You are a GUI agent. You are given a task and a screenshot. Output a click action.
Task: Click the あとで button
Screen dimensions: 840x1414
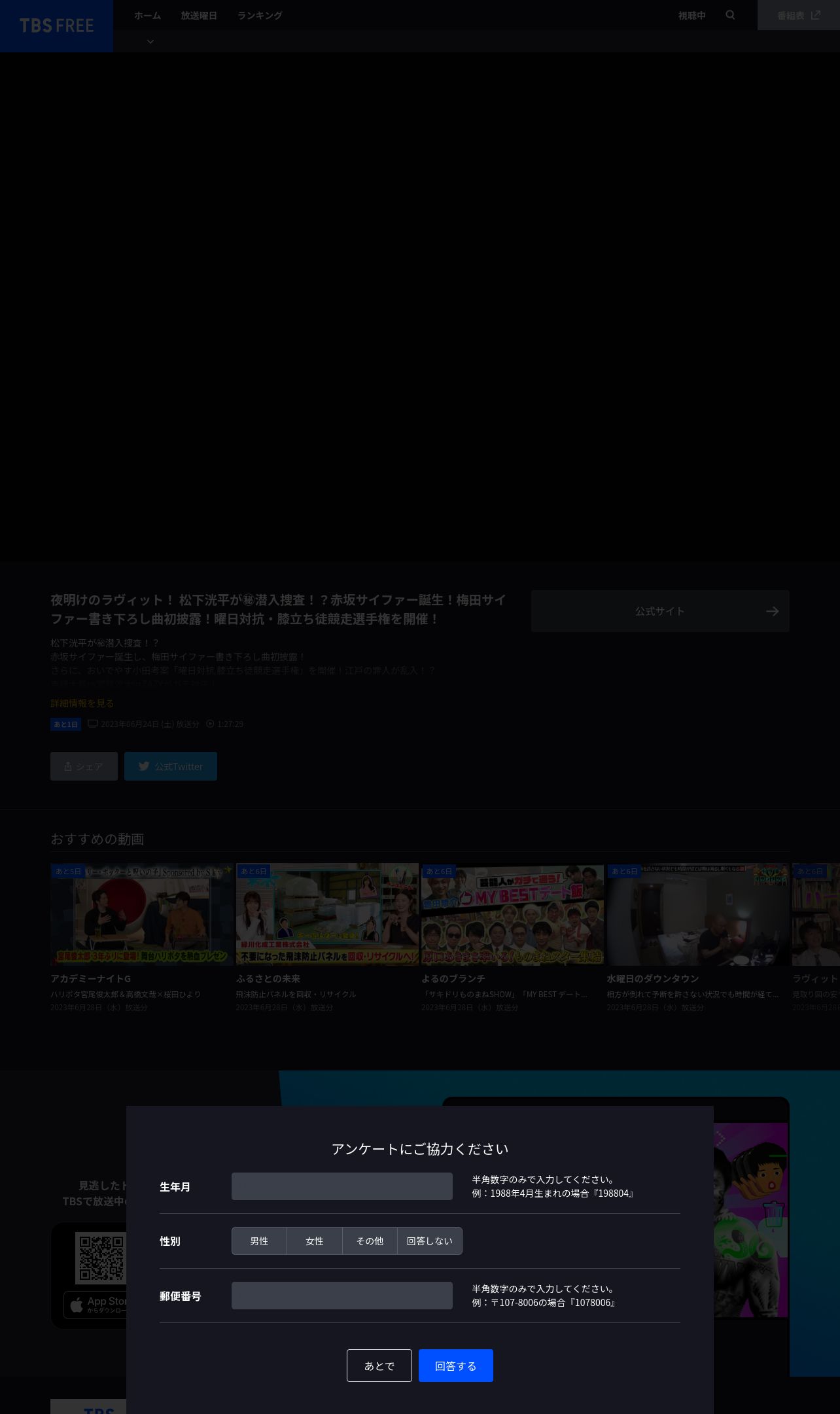(379, 1366)
